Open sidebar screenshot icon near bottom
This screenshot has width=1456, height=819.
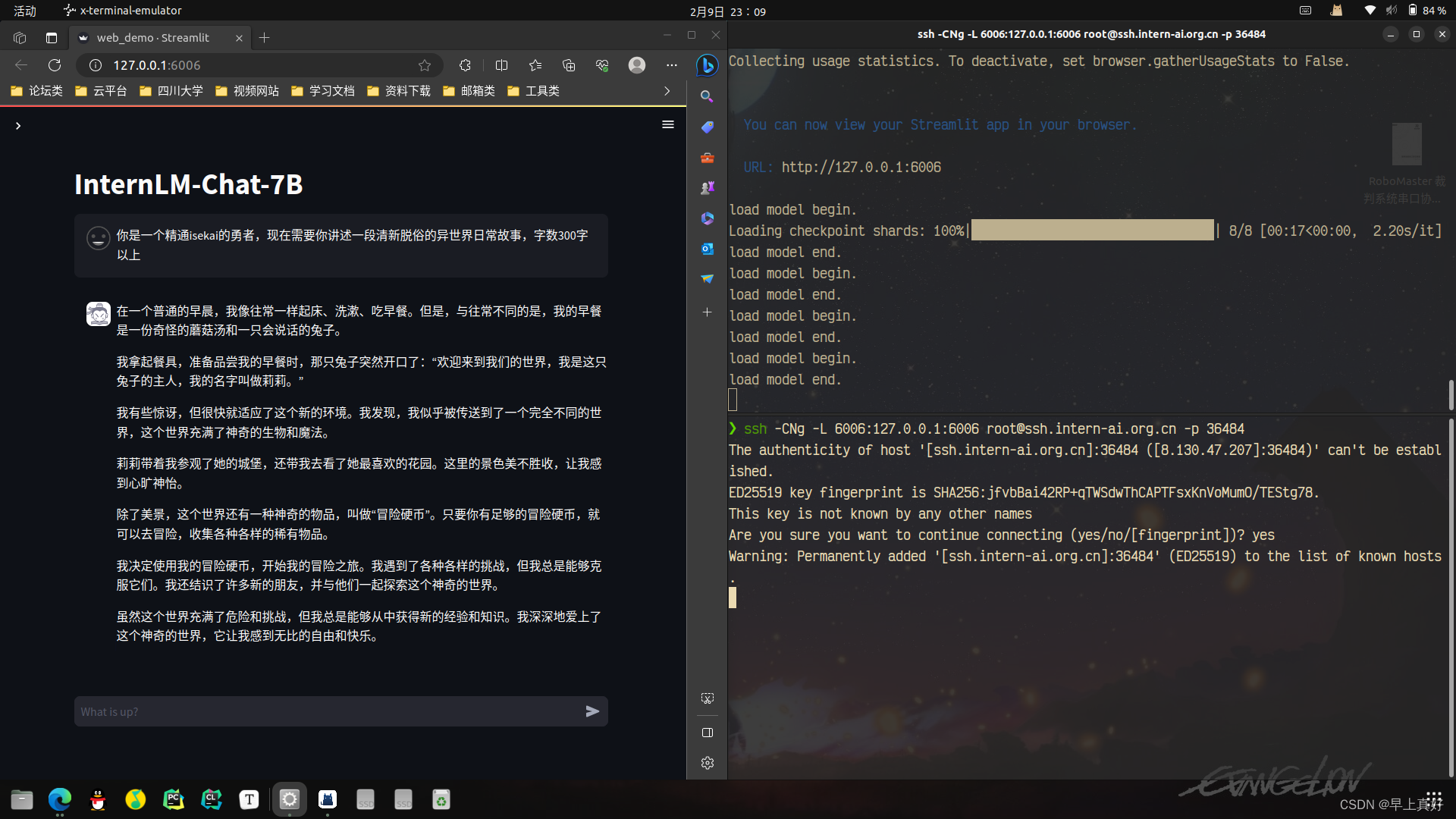pos(708,698)
